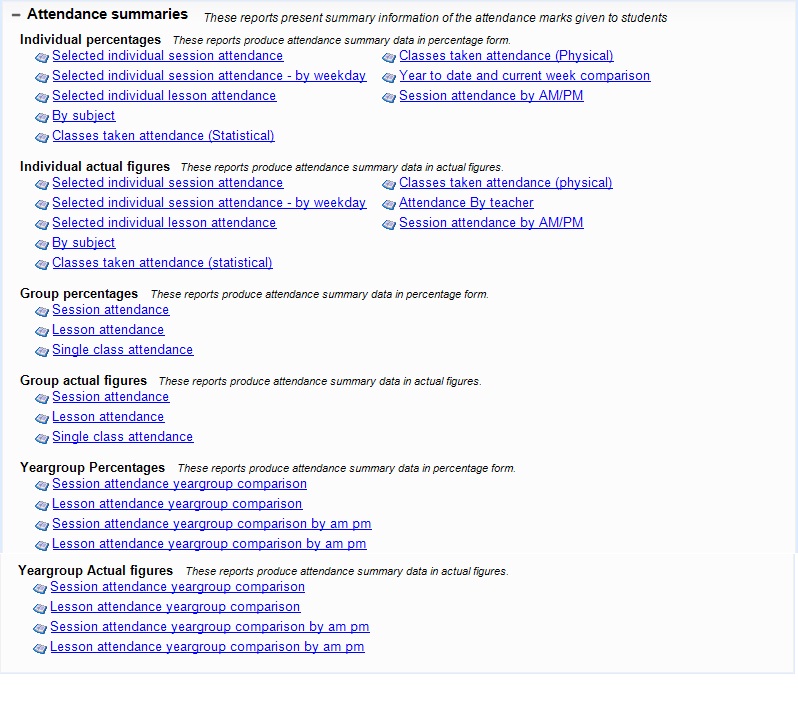798x720 pixels.
Task: Click report icon beside Classes taken attendance (Statistical) percentages
Action: point(42,137)
